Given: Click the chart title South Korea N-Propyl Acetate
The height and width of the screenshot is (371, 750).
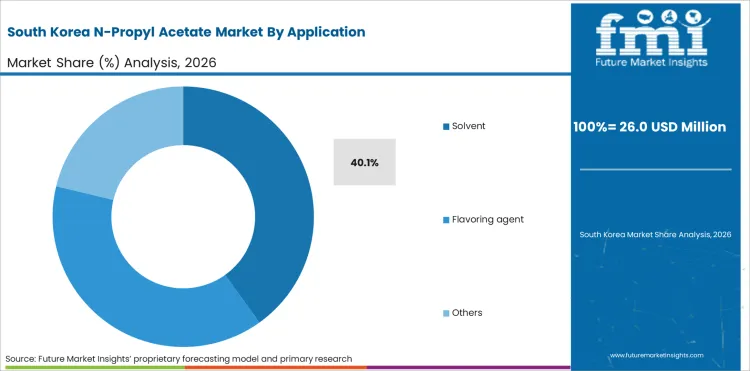Looking at the screenshot, I should [x=187, y=32].
